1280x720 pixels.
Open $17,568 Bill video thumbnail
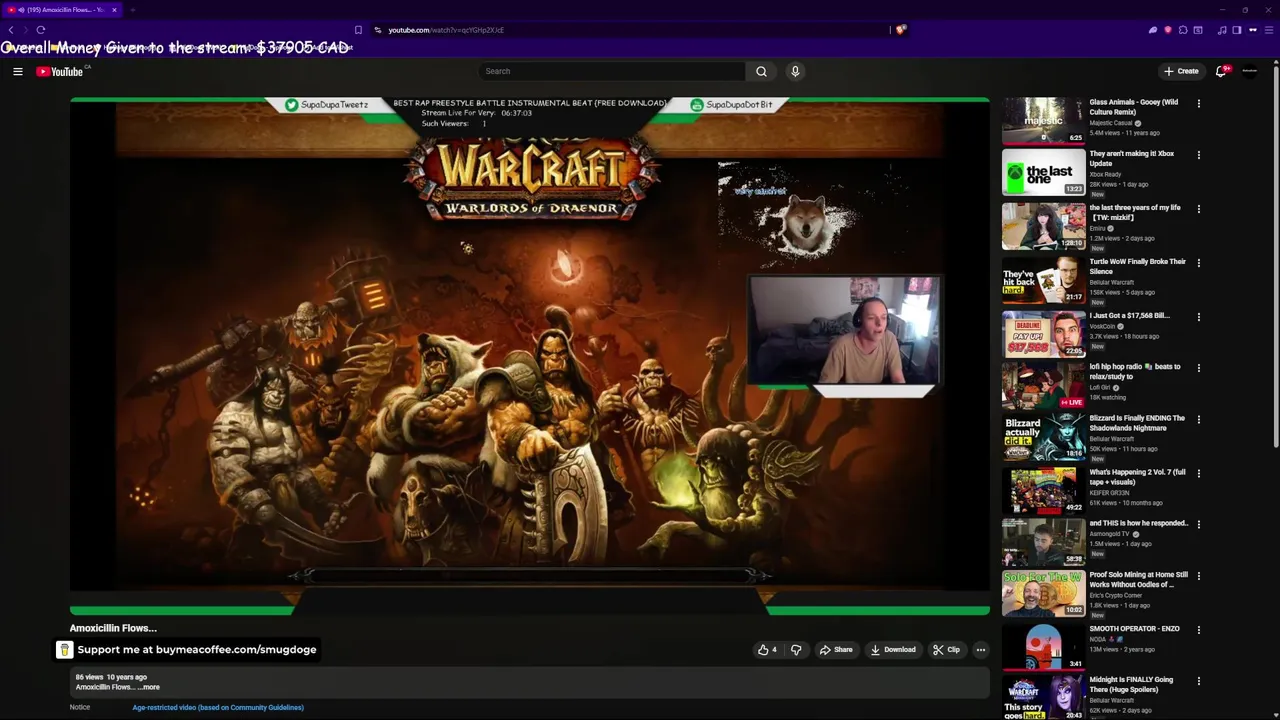point(1043,334)
